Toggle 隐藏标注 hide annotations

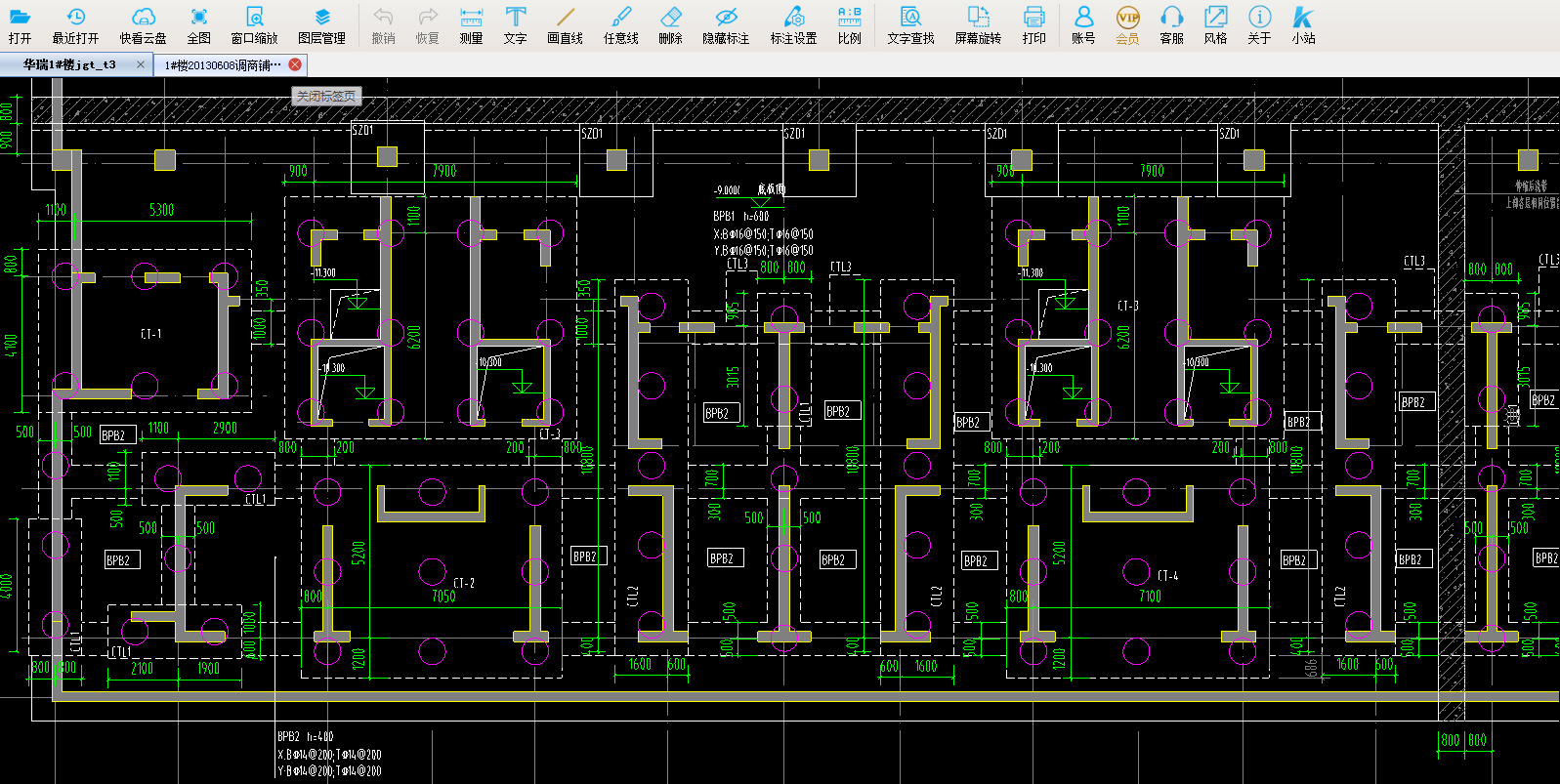click(726, 25)
